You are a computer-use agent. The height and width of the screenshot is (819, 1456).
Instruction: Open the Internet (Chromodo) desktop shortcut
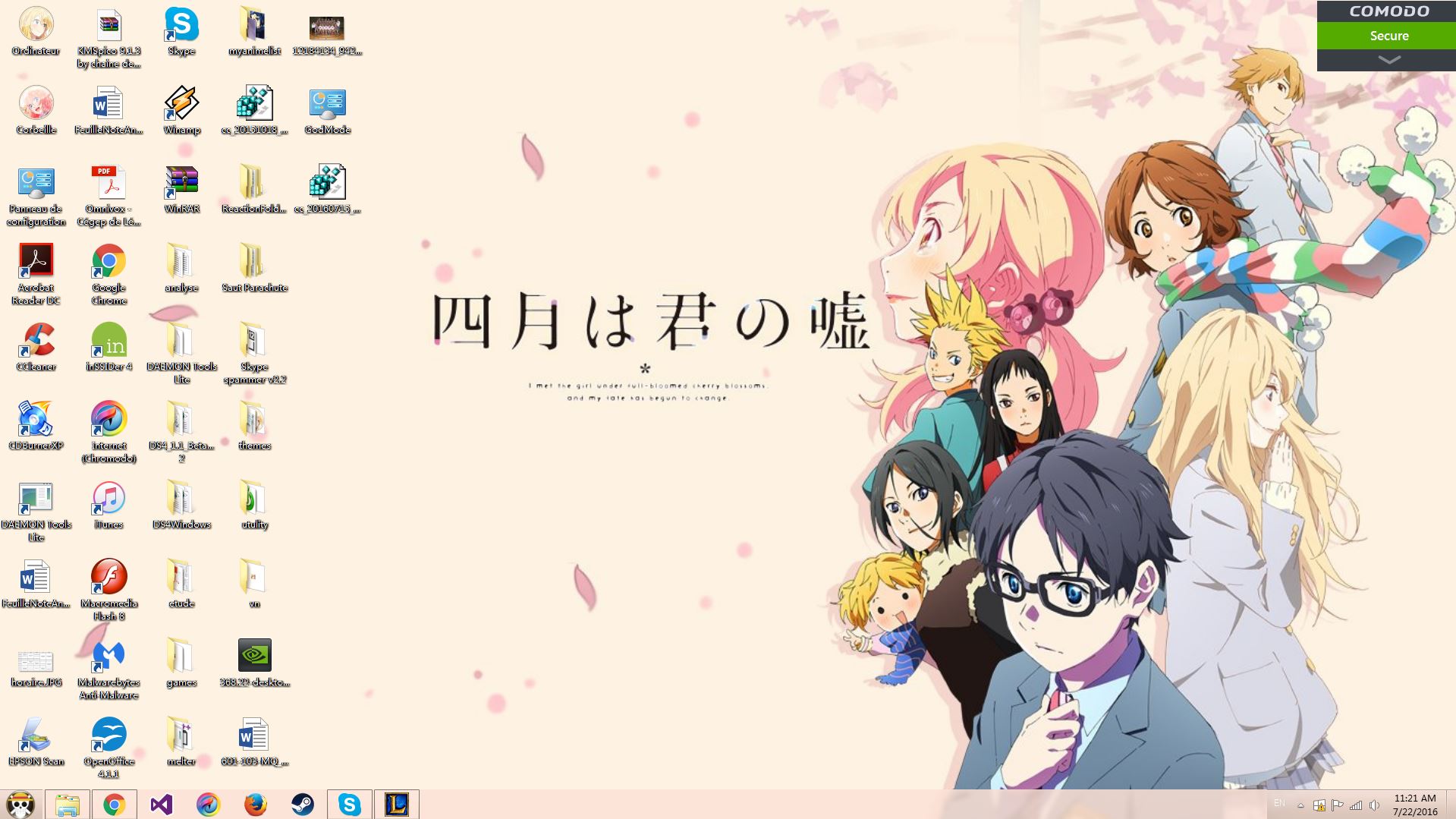point(108,433)
